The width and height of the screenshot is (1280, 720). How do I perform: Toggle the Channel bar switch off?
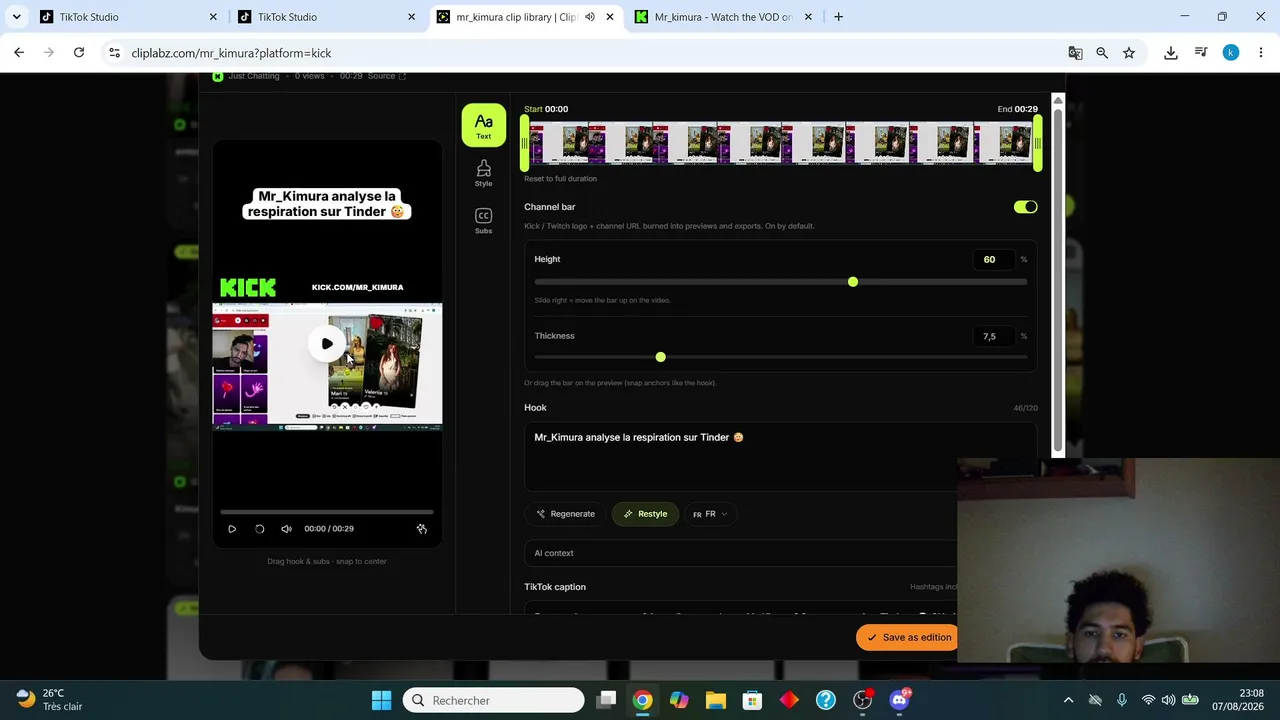pyautogui.click(x=1025, y=207)
